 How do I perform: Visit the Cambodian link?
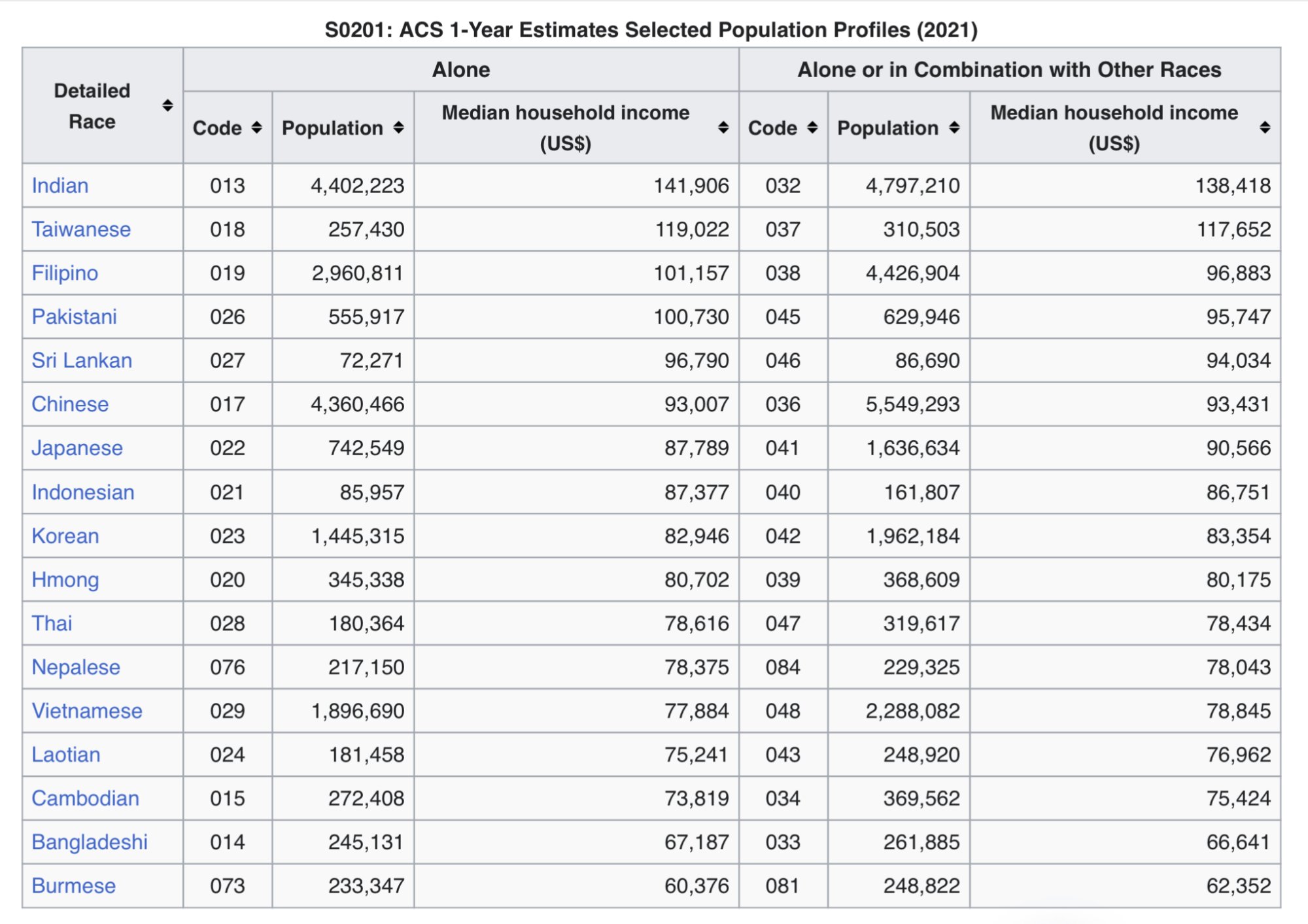click(86, 798)
